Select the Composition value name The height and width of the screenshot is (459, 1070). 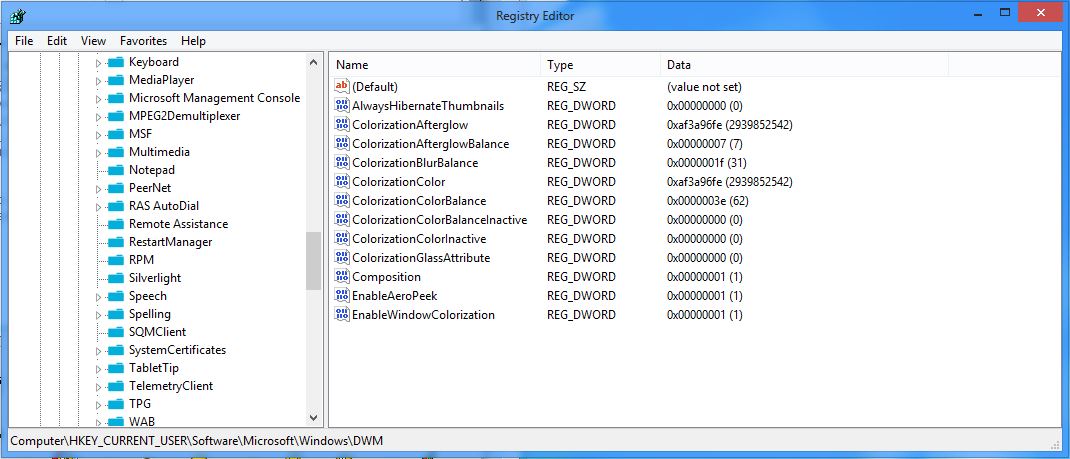[x=386, y=277]
